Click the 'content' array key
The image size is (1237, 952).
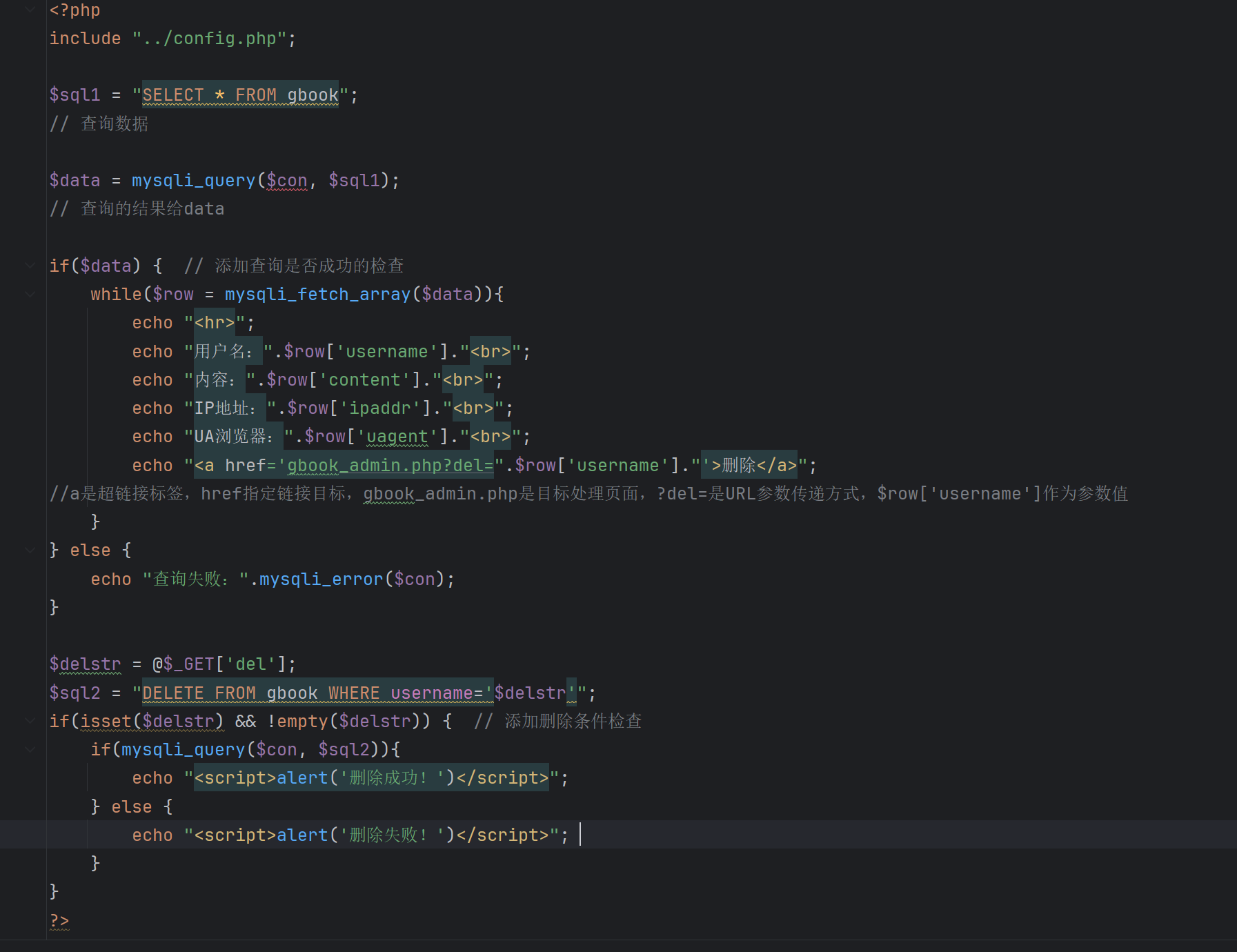364,380
